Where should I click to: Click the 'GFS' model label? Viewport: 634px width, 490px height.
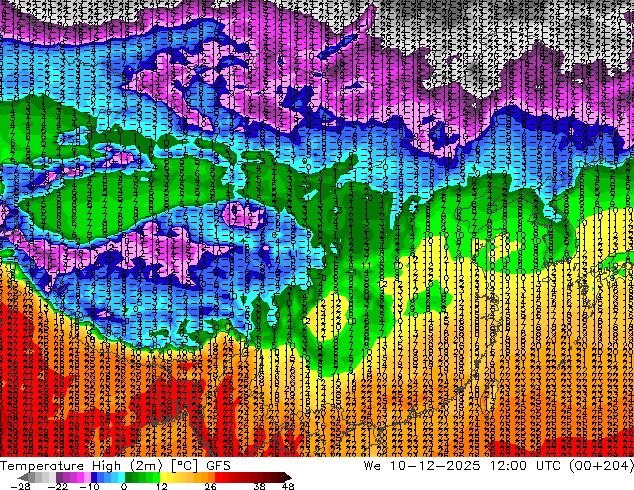point(218,465)
